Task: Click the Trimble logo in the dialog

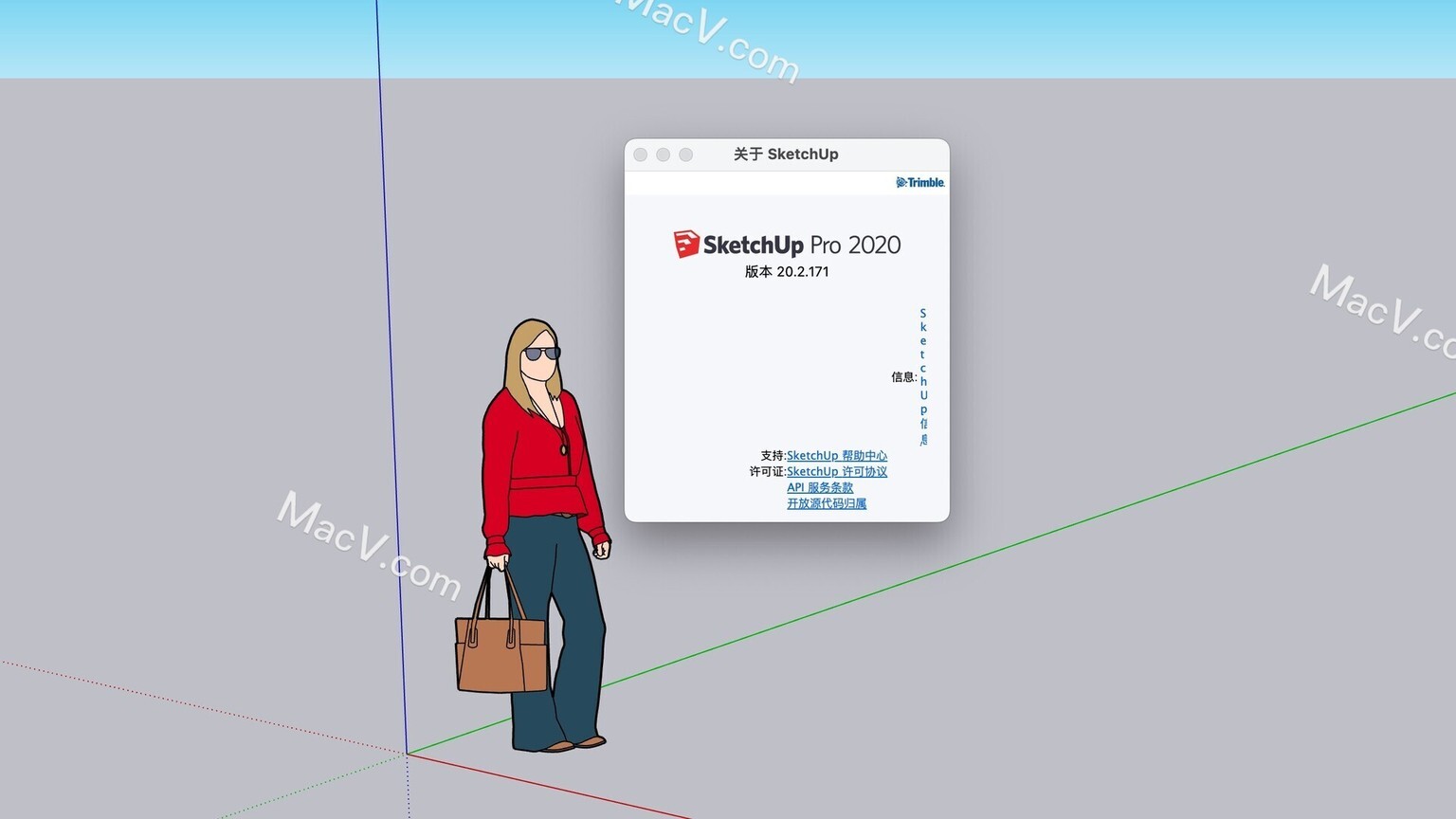Action: coord(920,182)
